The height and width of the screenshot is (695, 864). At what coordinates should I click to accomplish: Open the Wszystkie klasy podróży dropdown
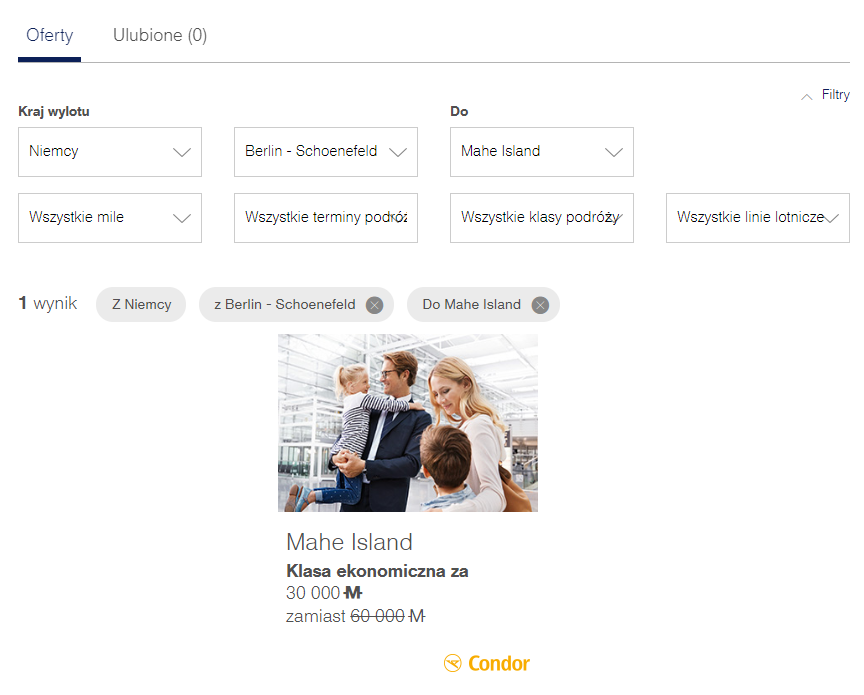pos(542,218)
